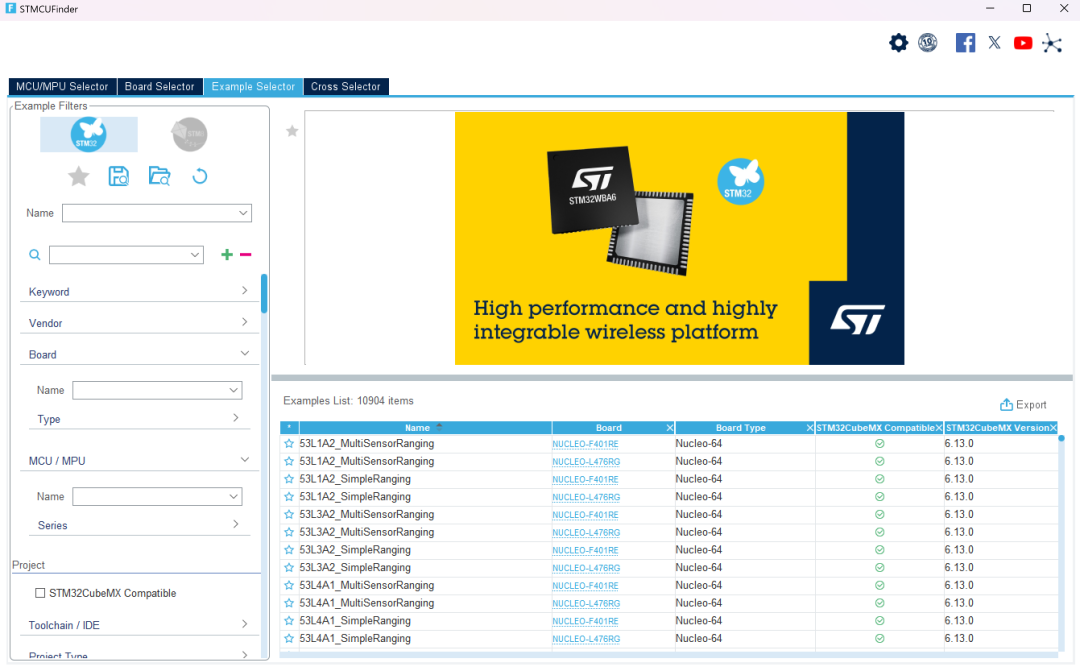Star 53L3A2_SimpleRanging on NUCLEO-L476RG

tap(289, 568)
